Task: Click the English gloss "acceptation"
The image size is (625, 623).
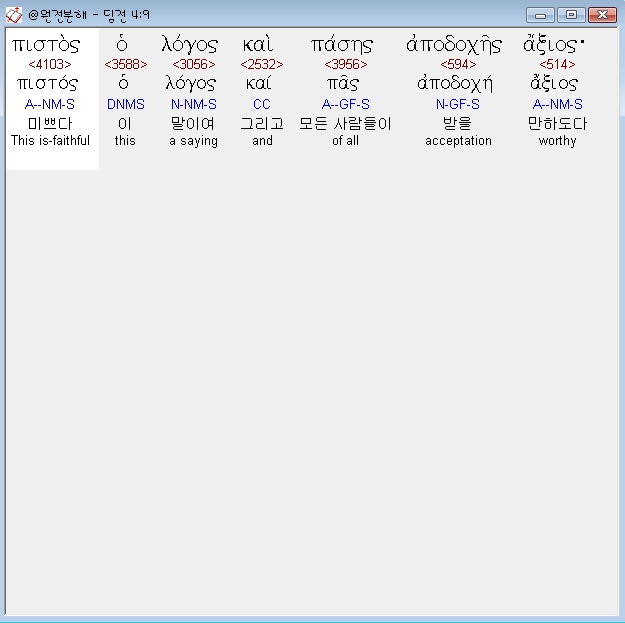Action: [458, 141]
